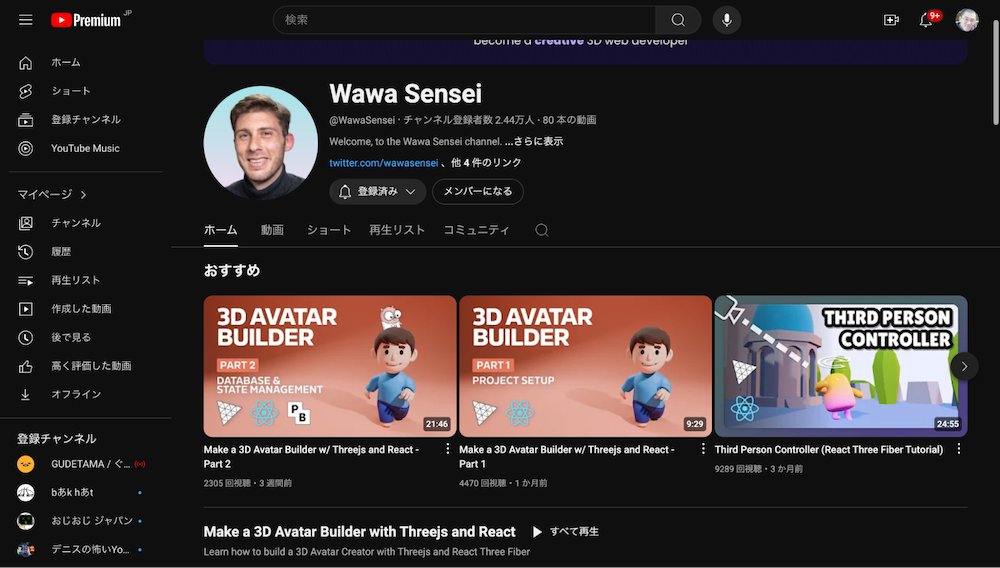
Task: Click the magnifier search button
Action: [678, 20]
